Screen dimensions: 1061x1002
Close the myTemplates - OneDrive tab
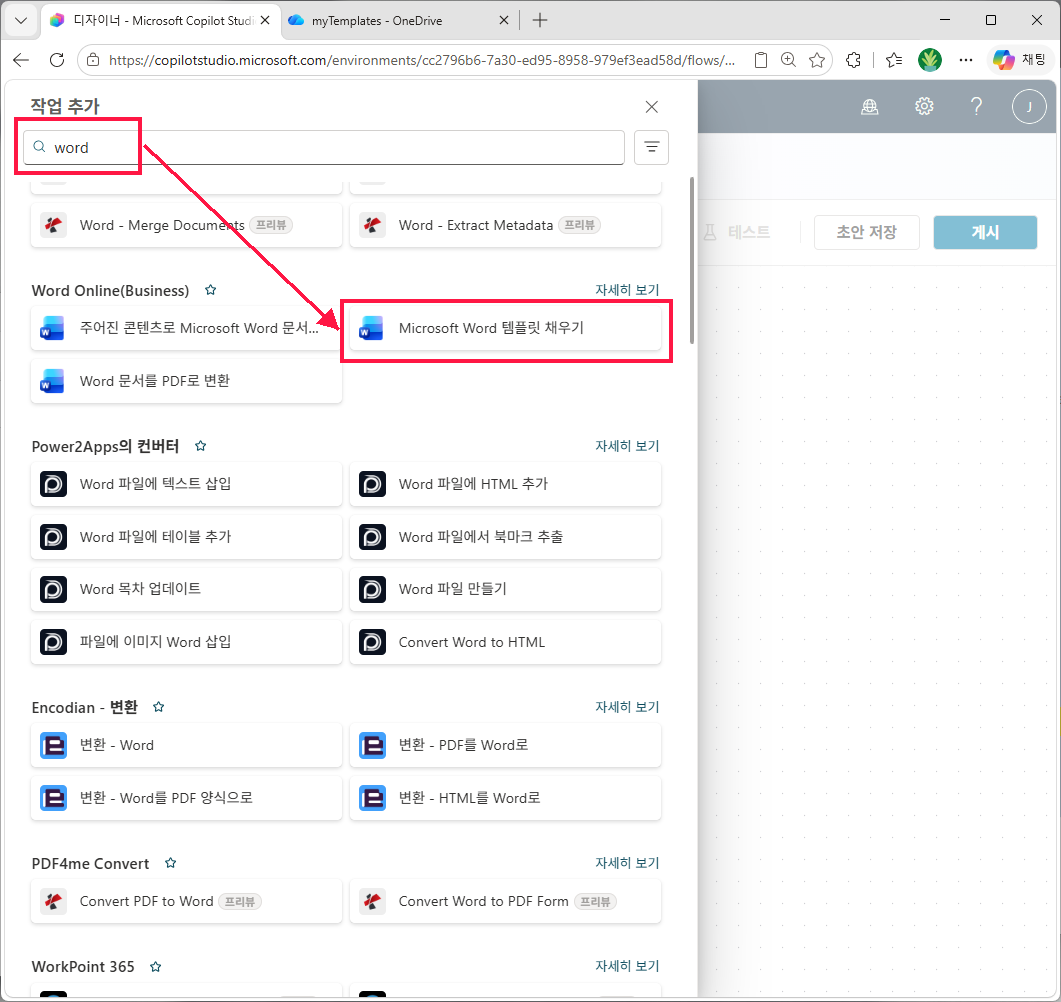(x=503, y=20)
